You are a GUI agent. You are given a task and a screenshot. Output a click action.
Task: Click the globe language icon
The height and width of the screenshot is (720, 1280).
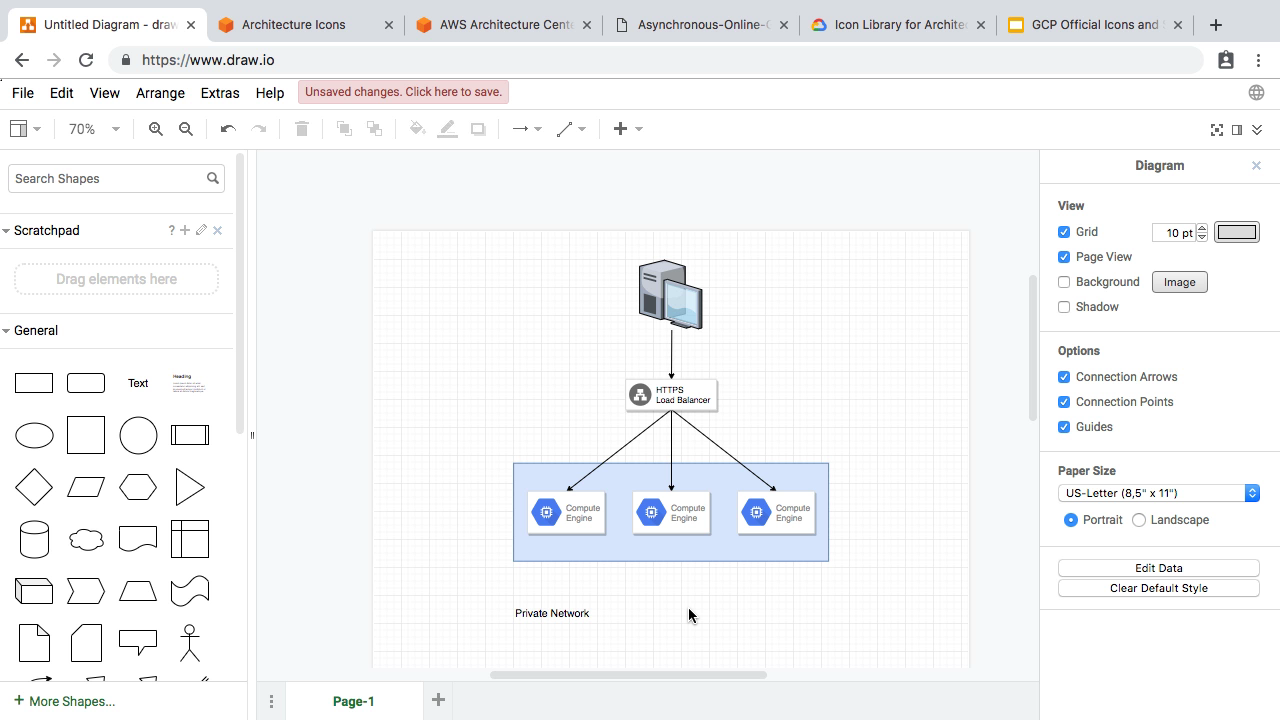pyautogui.click(x=1257, y=92)
